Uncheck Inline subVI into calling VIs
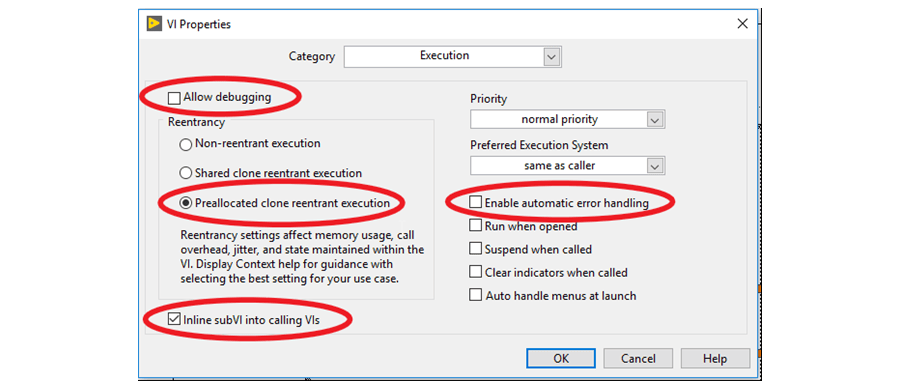Screen dimensions: 900x389 (174, 320)
